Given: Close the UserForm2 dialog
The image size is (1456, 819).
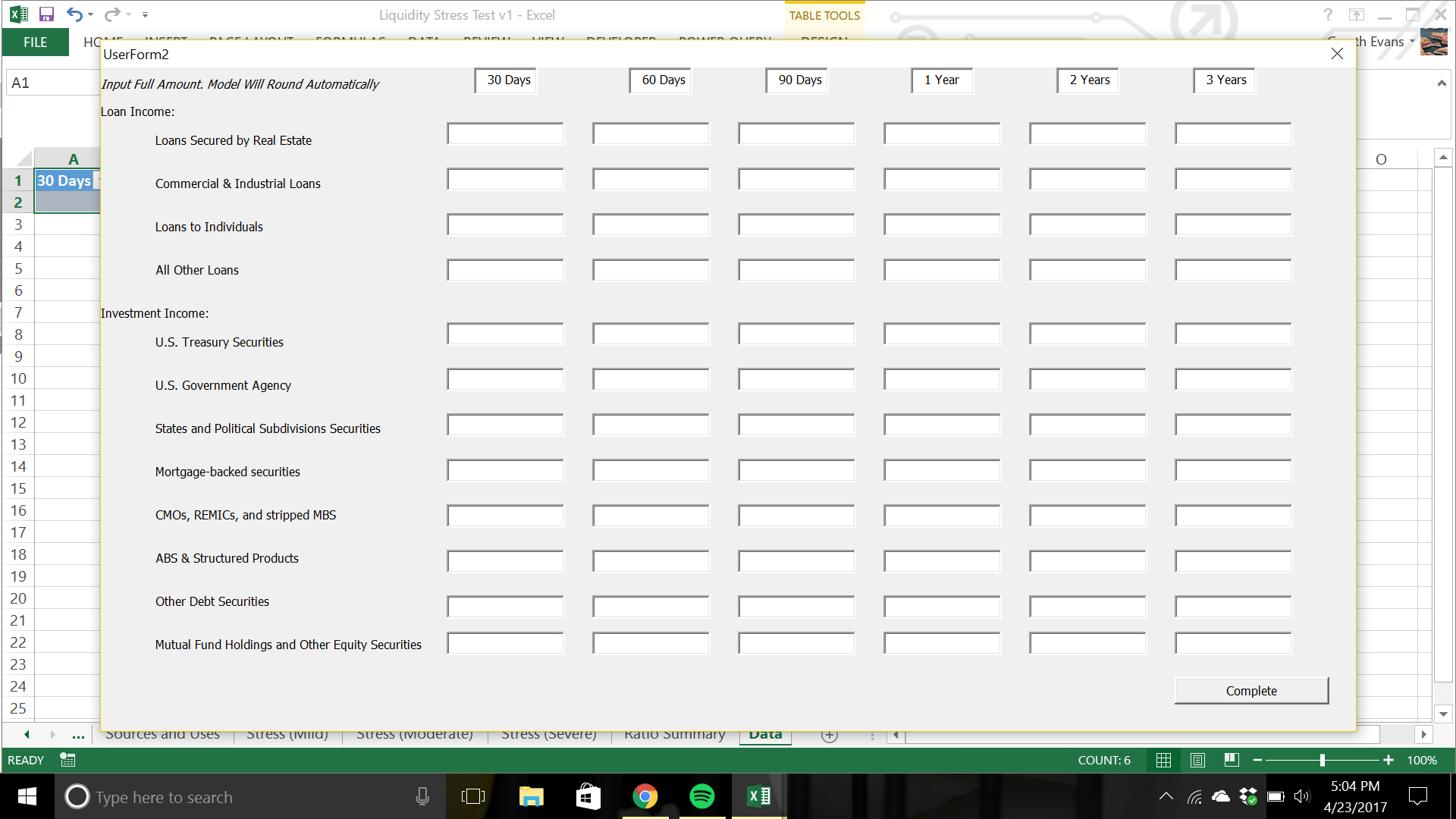Looking at the screenshot, I should click(x=1337, y=53).
